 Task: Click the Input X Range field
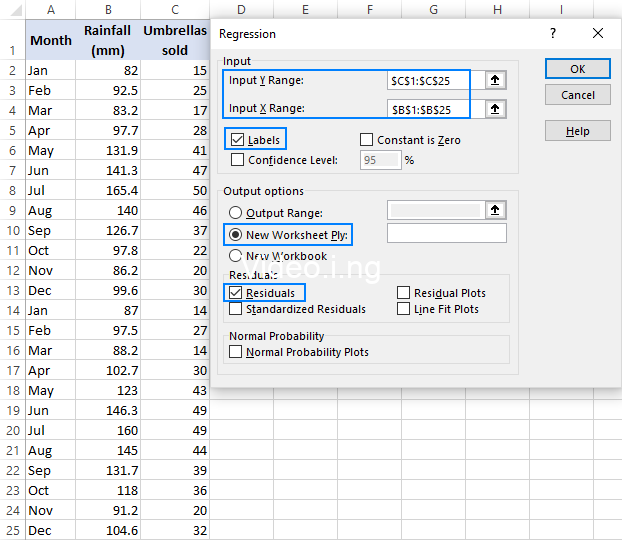[x=436, y=109]
